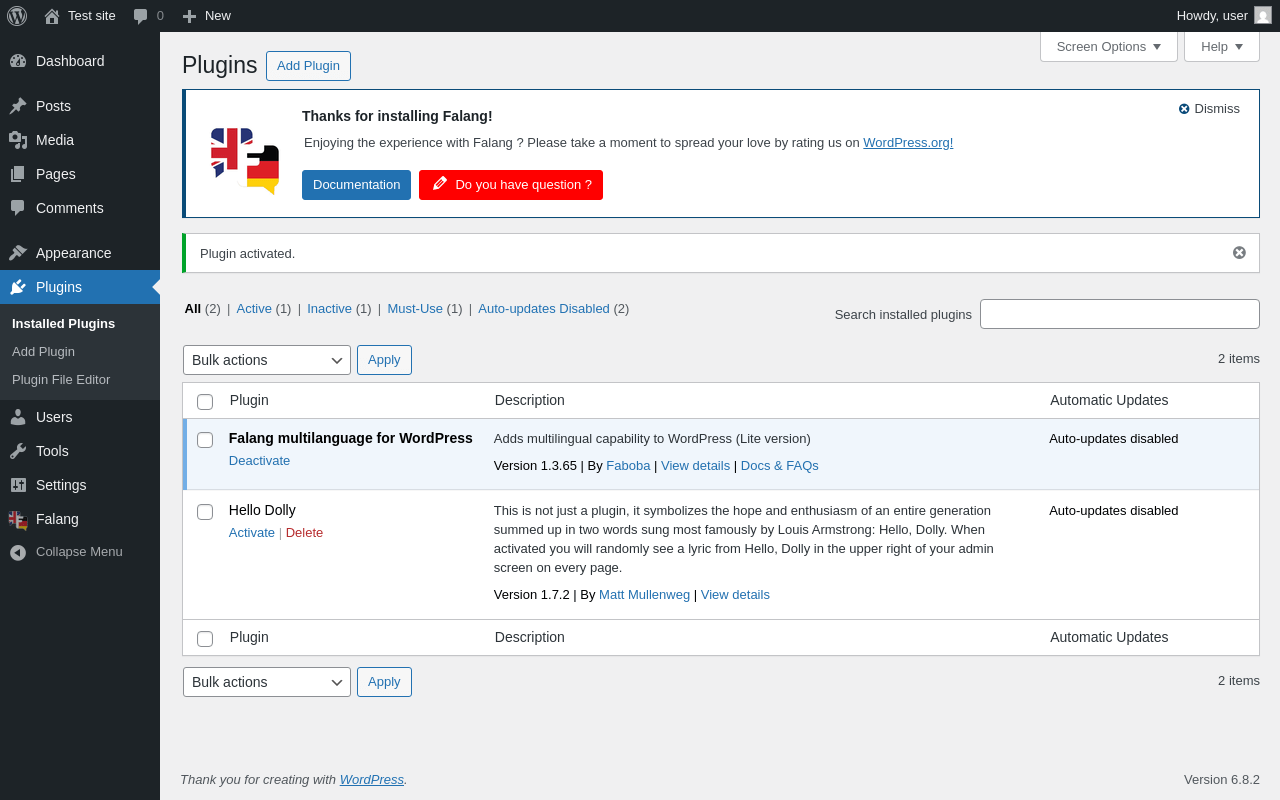Click the Add Plugin button
This screenshot has width=1280, height=800.
(308, 66)
